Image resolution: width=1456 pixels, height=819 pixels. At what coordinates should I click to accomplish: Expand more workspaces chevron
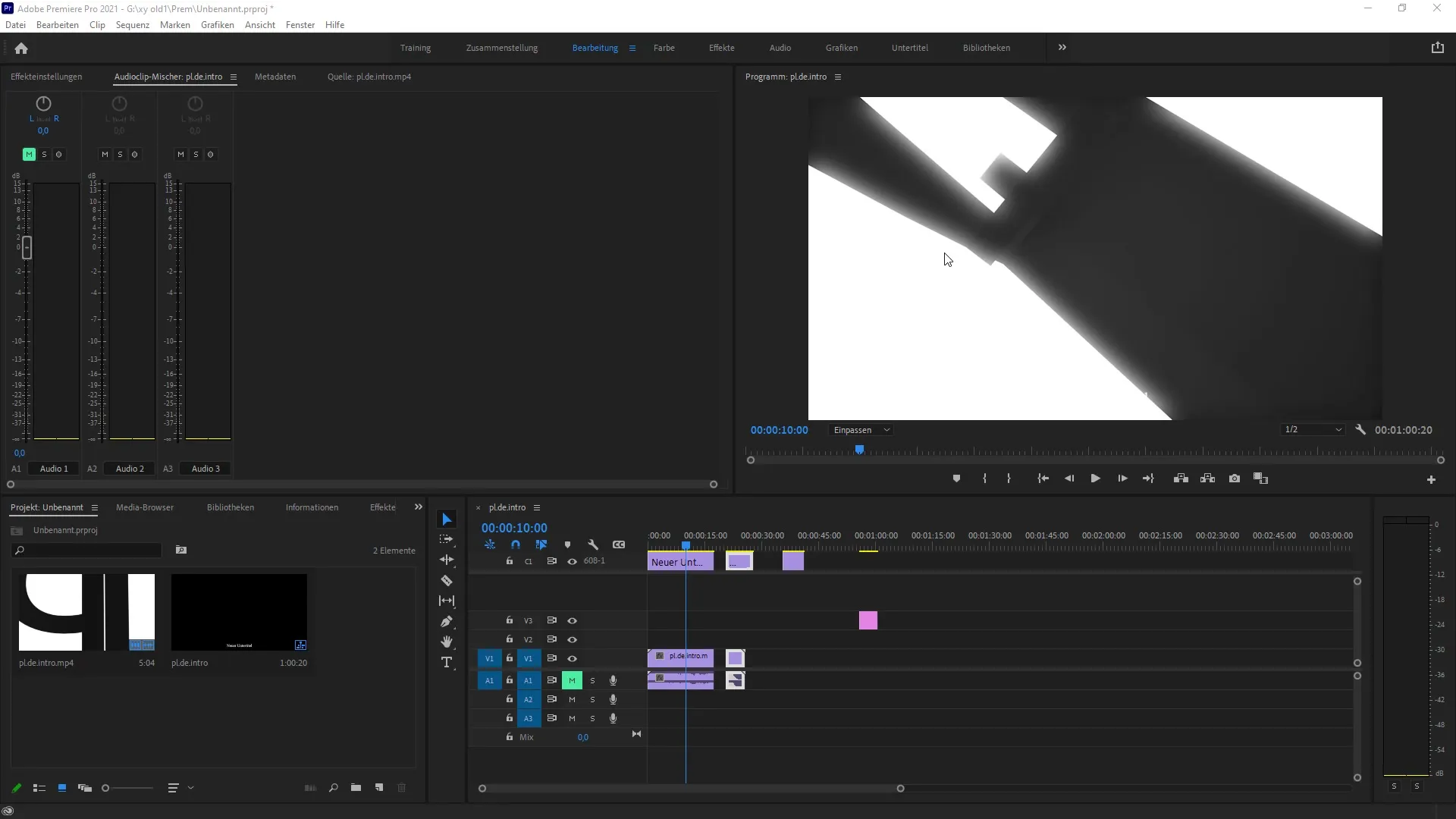coord(1062,47)
